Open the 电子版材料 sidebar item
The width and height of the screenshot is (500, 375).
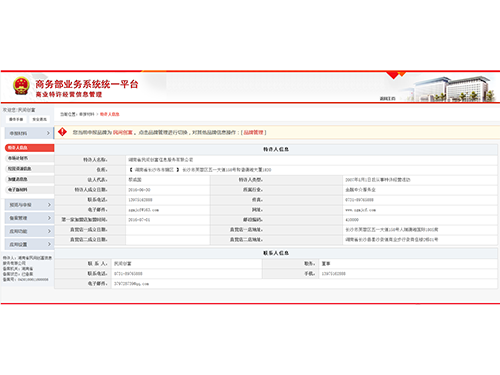(x=29, y=190)
